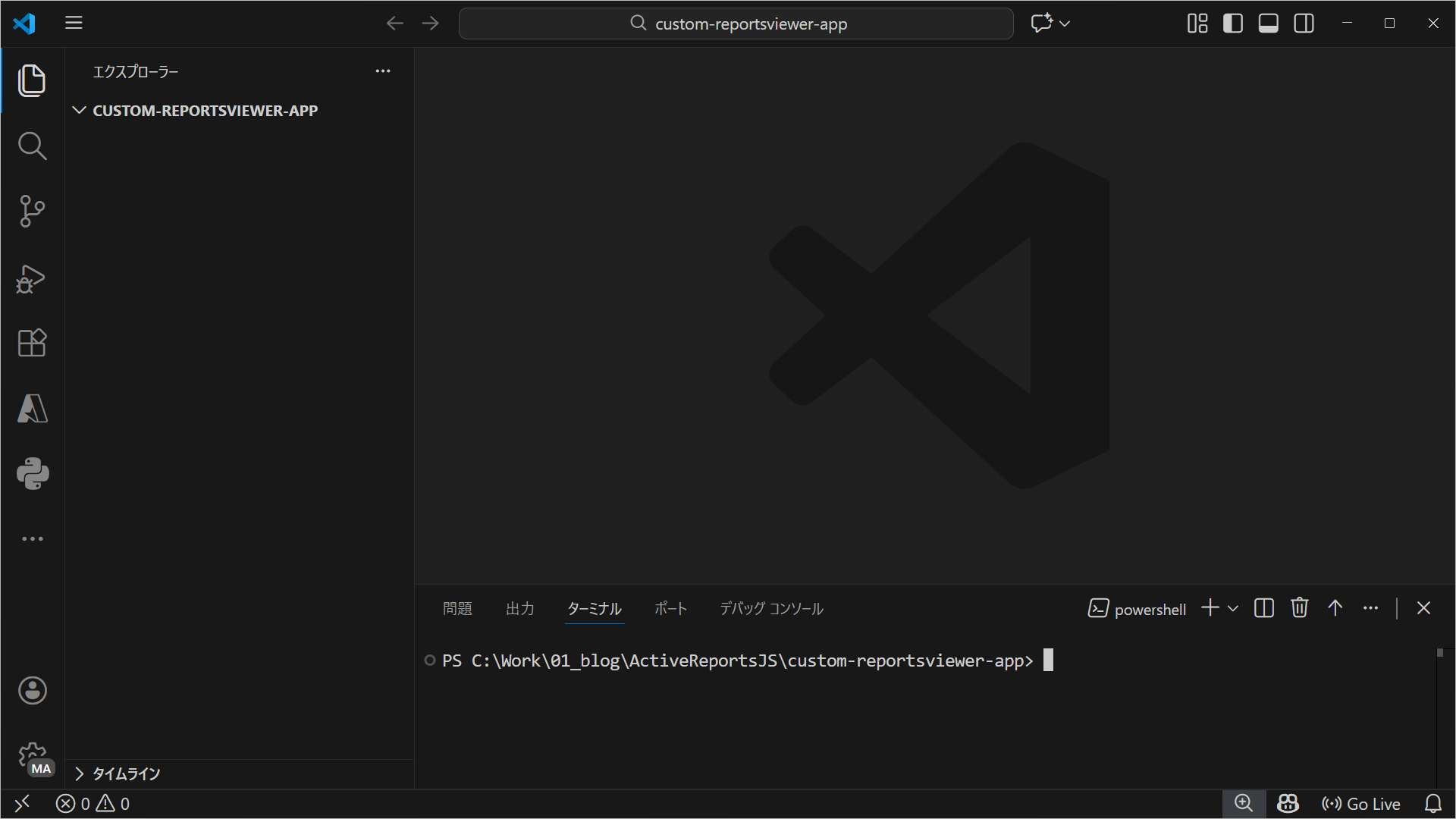Kill the terminal with the trash icon

pyautogui.click(x=1300, y=607)
